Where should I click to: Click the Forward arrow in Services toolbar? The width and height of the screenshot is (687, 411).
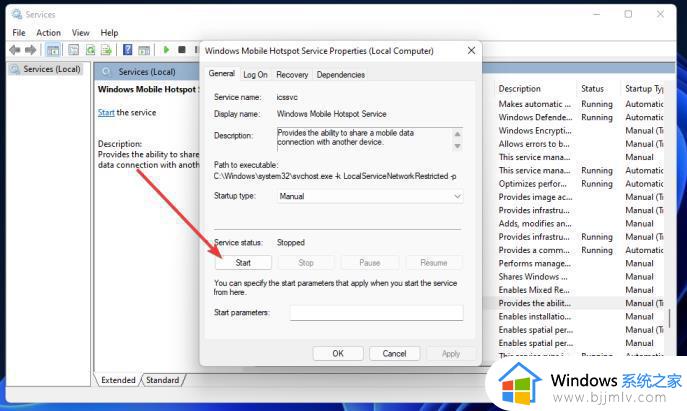31,50
